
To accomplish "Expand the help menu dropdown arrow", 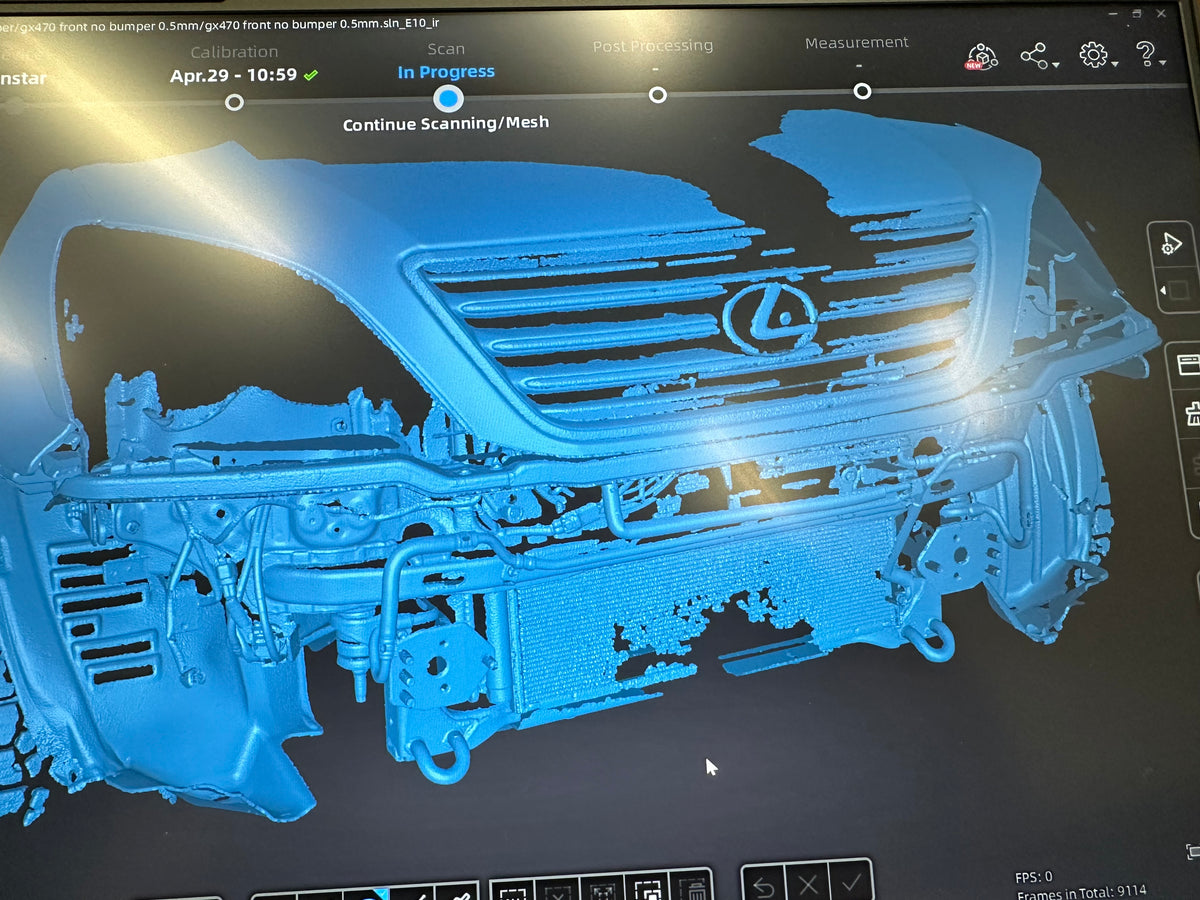I will pyautogui.click(x=1162, y=63).
